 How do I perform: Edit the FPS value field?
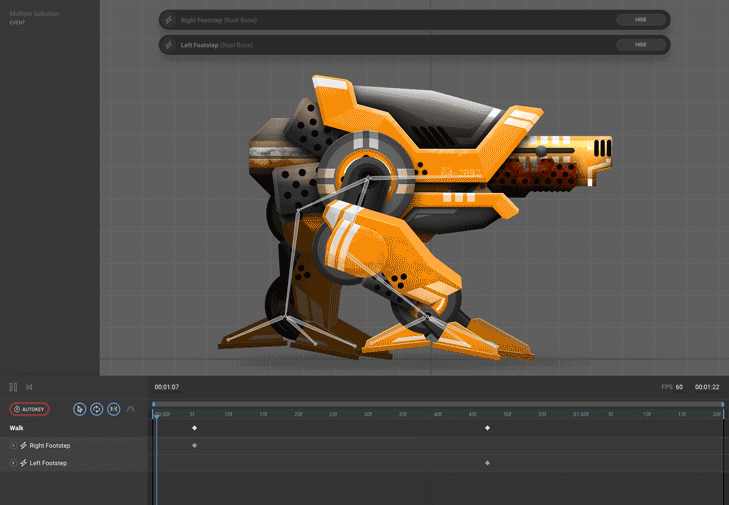point(679,387)
